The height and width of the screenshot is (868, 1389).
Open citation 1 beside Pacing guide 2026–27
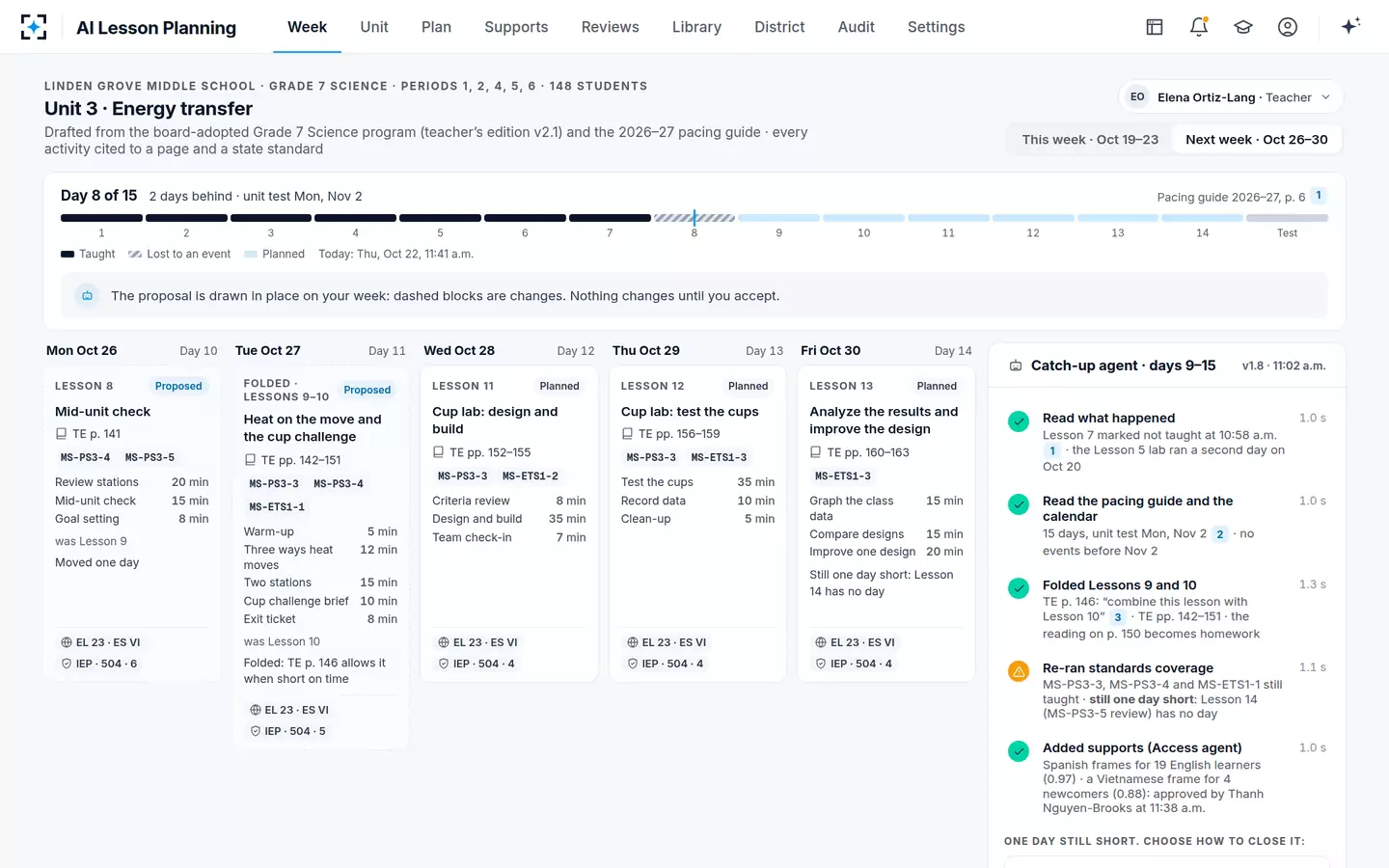click(x=1319, y=196)
